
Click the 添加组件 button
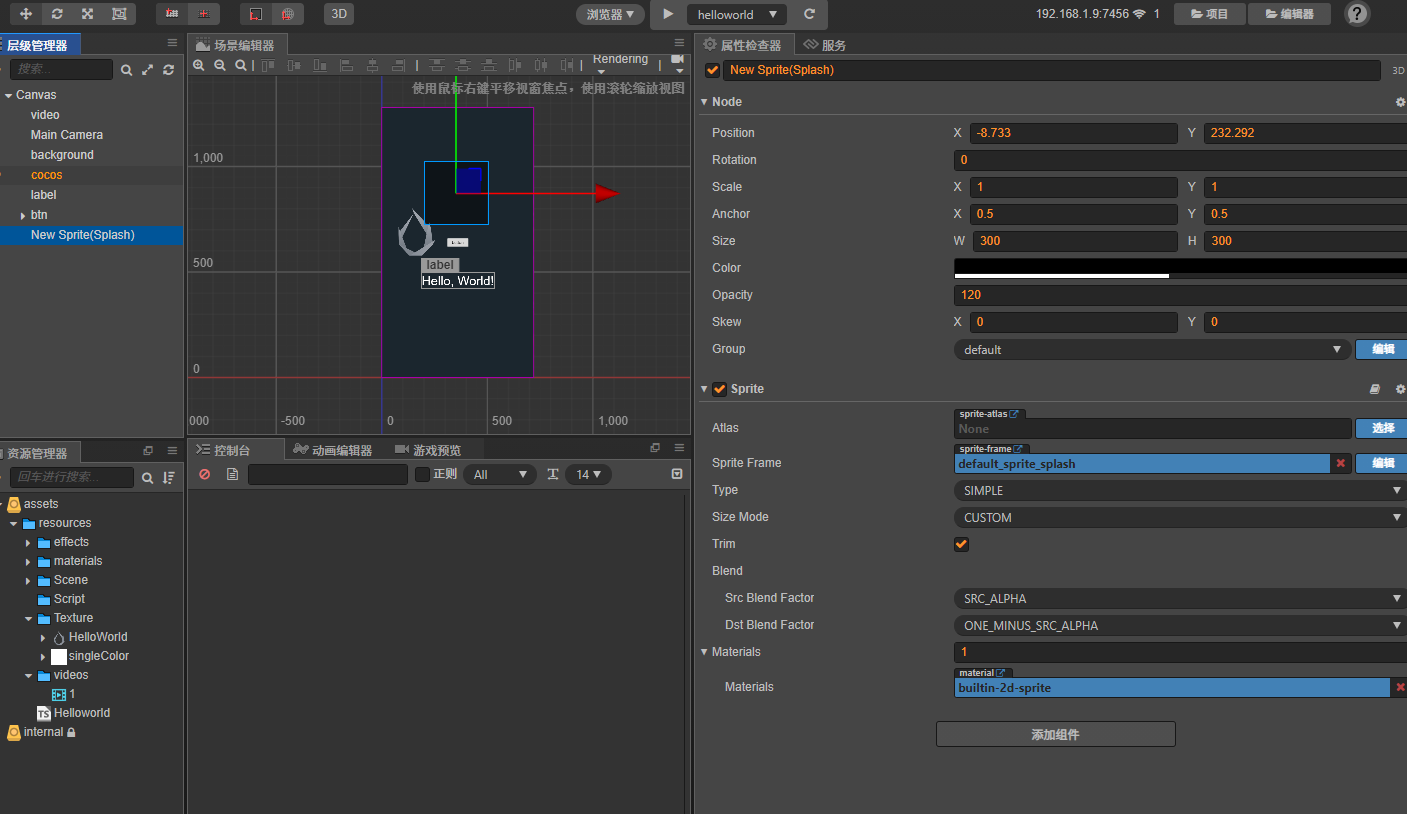(1055, 734)
